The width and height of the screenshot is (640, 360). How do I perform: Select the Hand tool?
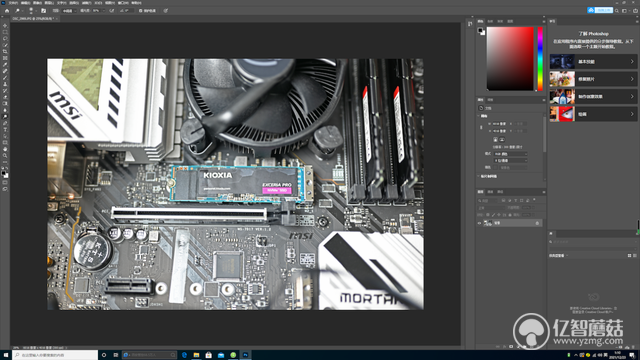point(5,149)
